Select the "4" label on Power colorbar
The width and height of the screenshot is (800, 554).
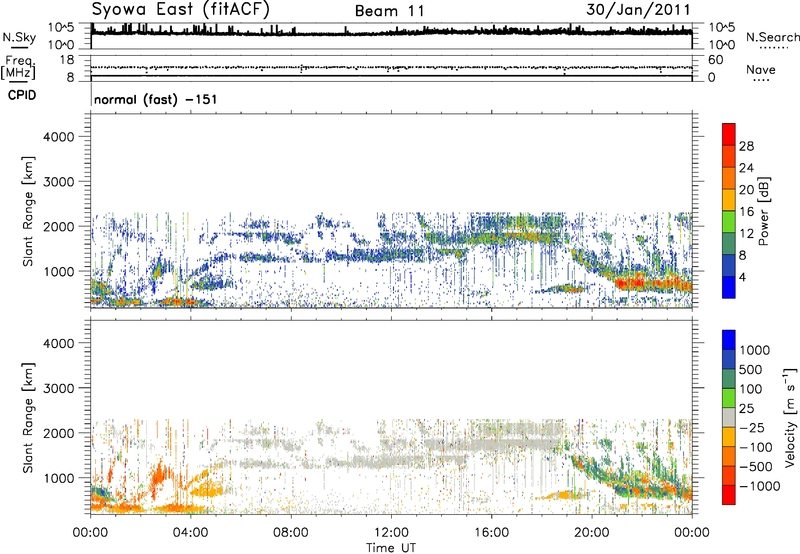742,277
